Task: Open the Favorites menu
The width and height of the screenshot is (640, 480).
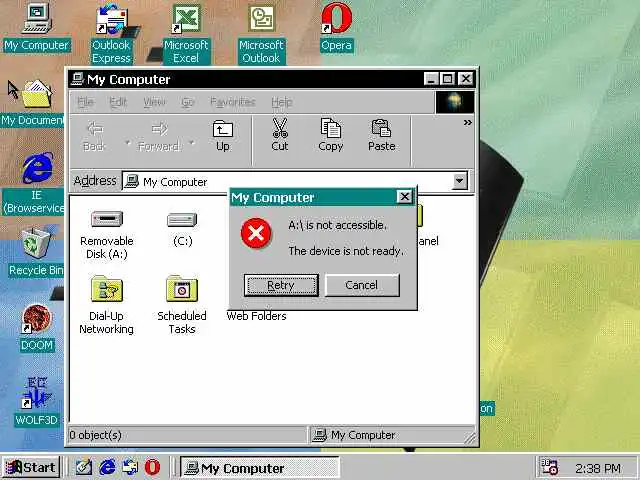Action: [x=233, y=102]
